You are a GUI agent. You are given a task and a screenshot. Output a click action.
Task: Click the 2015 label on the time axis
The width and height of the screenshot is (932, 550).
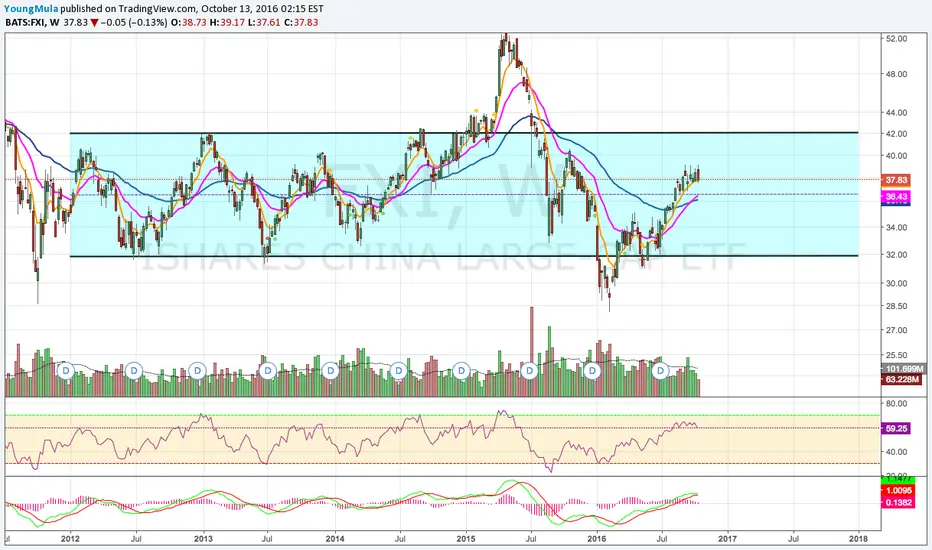[x=466, y=539]
